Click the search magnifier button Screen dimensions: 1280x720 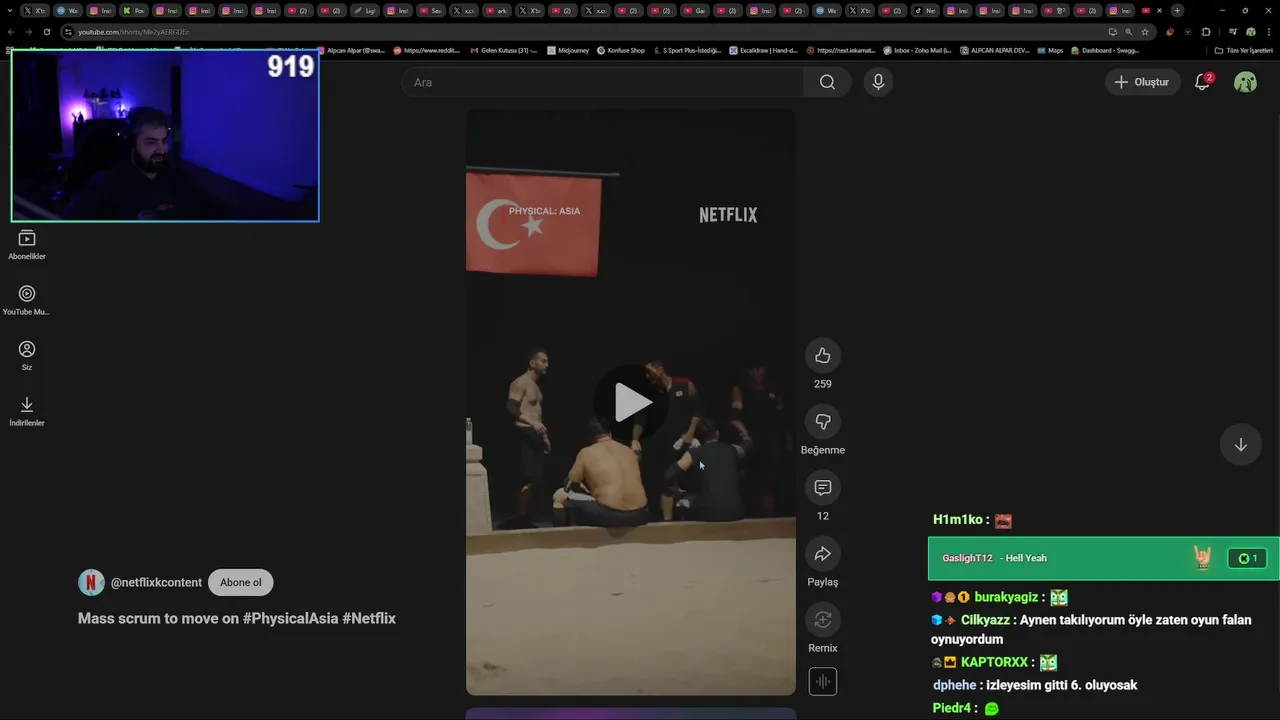(827, 82)
